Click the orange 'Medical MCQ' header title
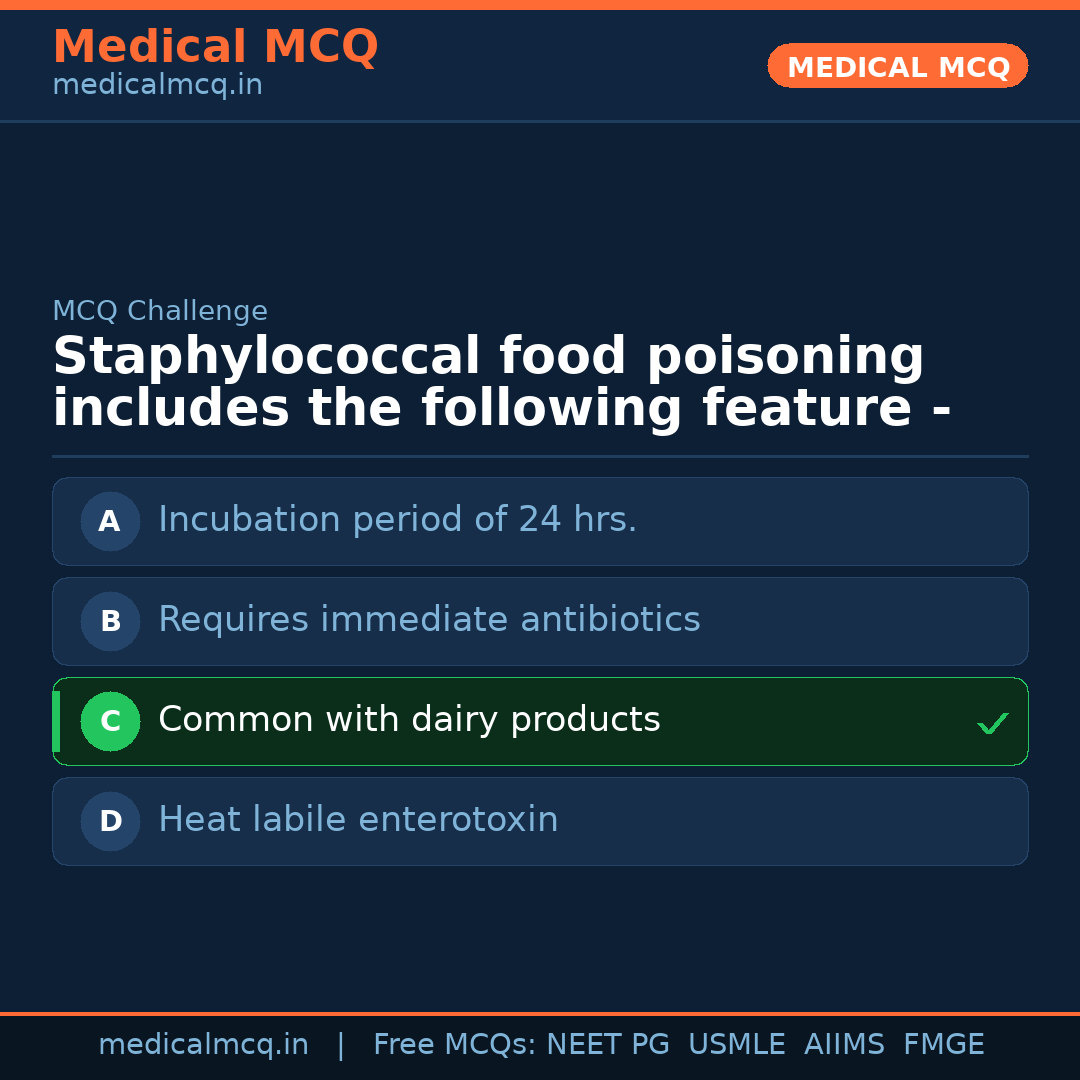Image resolution: width=1080 pixels, height=1080 pixels. [x=215, y=47]
